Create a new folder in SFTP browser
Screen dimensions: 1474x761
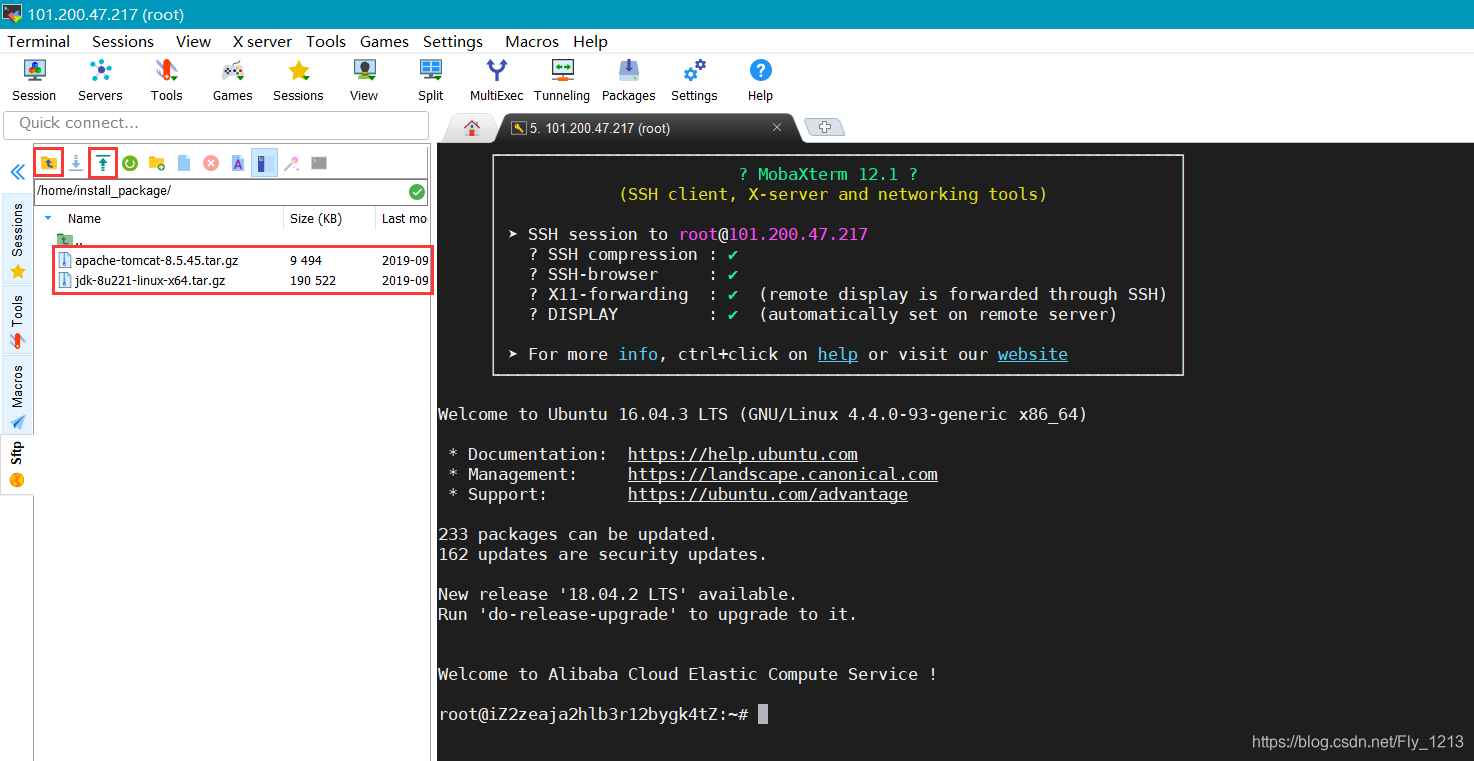157,162
